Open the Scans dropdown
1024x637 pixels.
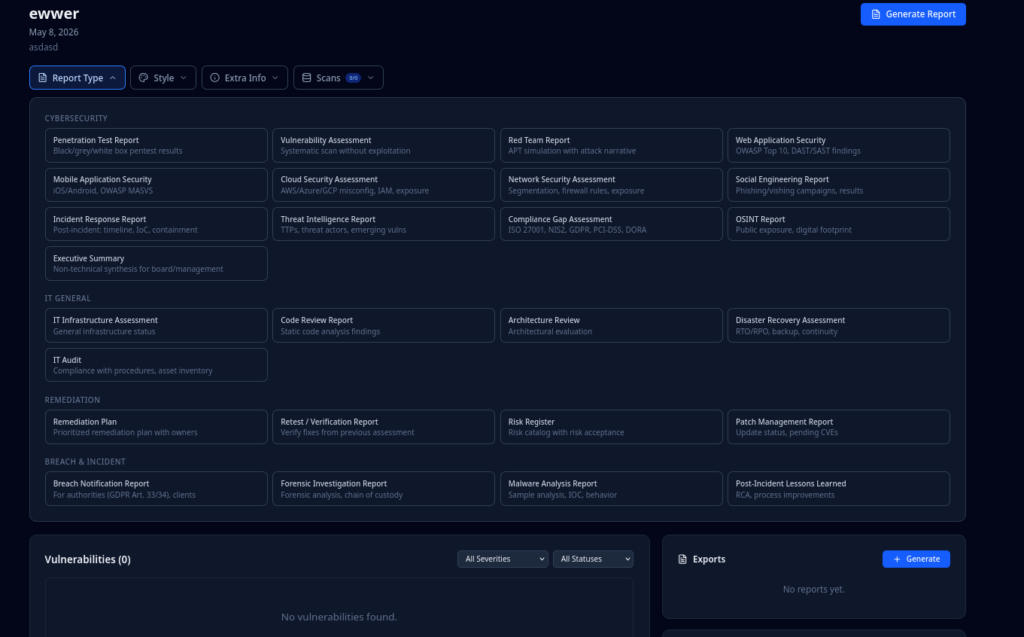[338, 78]
